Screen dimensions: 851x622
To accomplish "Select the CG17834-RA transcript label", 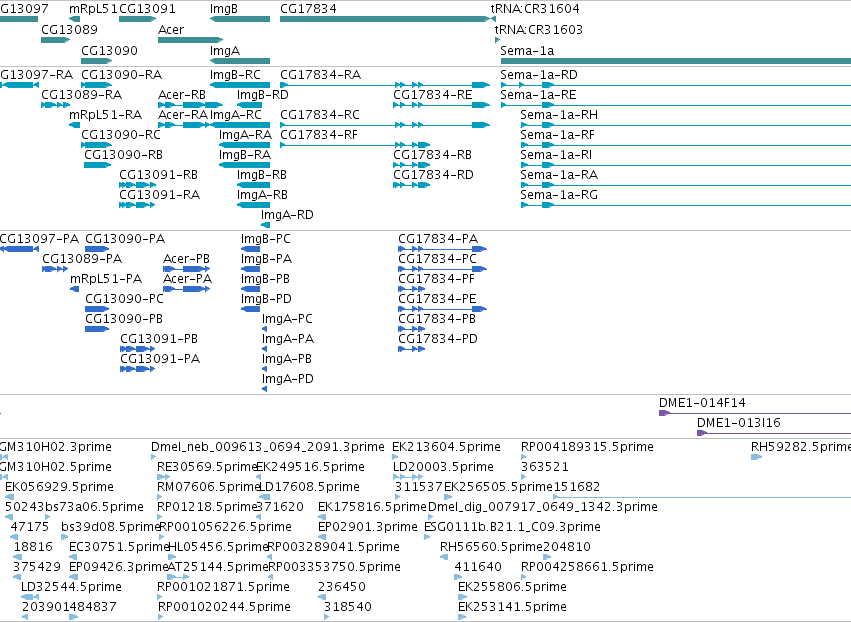I will (x=321, y=74).
